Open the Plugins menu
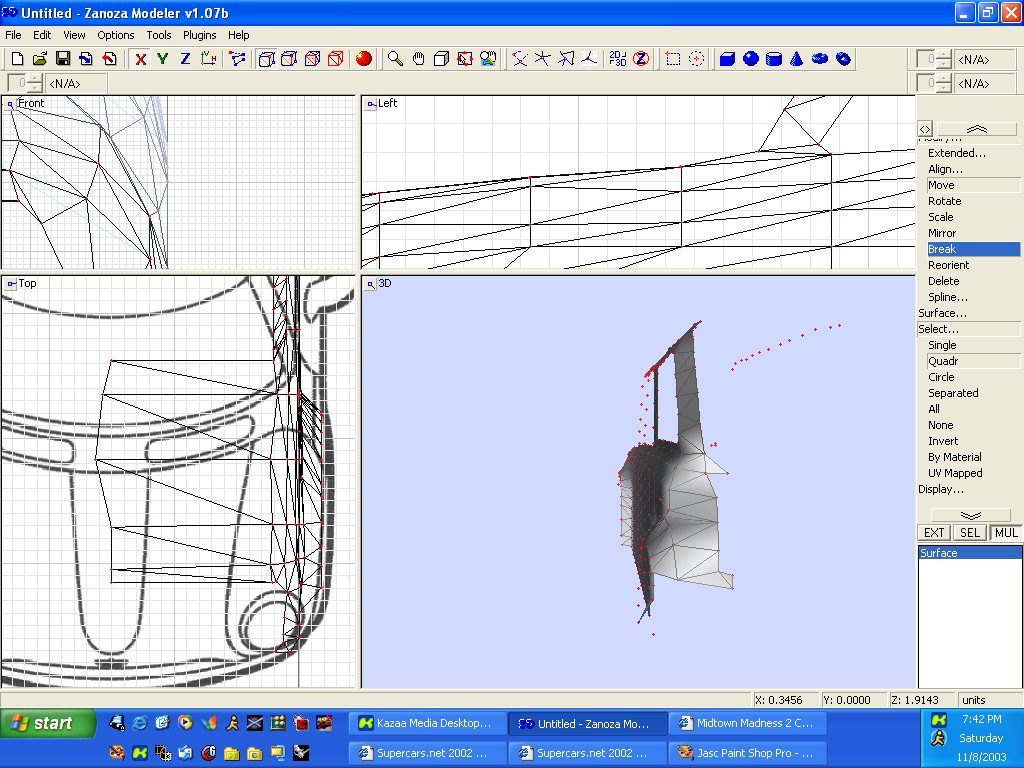The height and width of the screenshot is (768, 1024). pyautogui.click(x=200, y=35)
